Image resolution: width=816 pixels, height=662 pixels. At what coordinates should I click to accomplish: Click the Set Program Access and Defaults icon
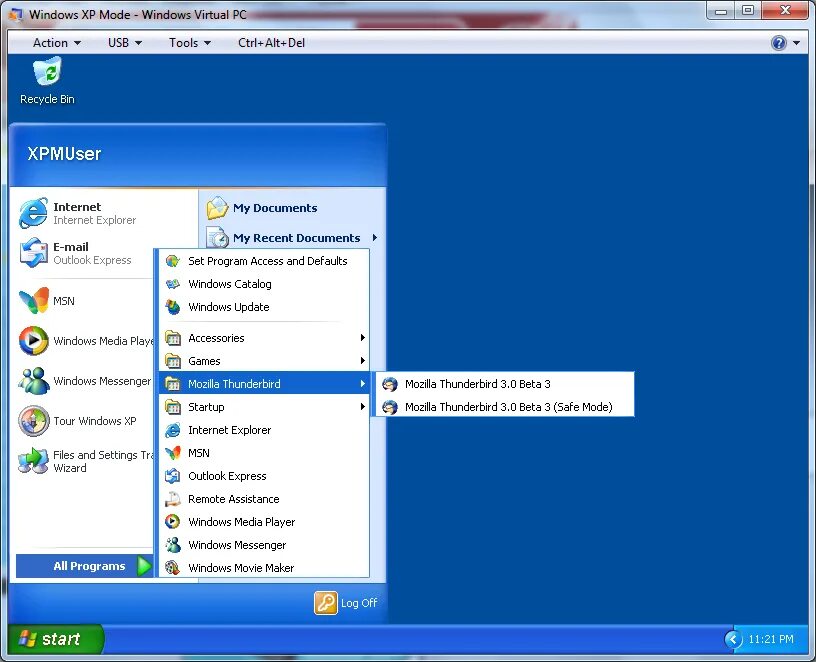[x=173, y=261]
